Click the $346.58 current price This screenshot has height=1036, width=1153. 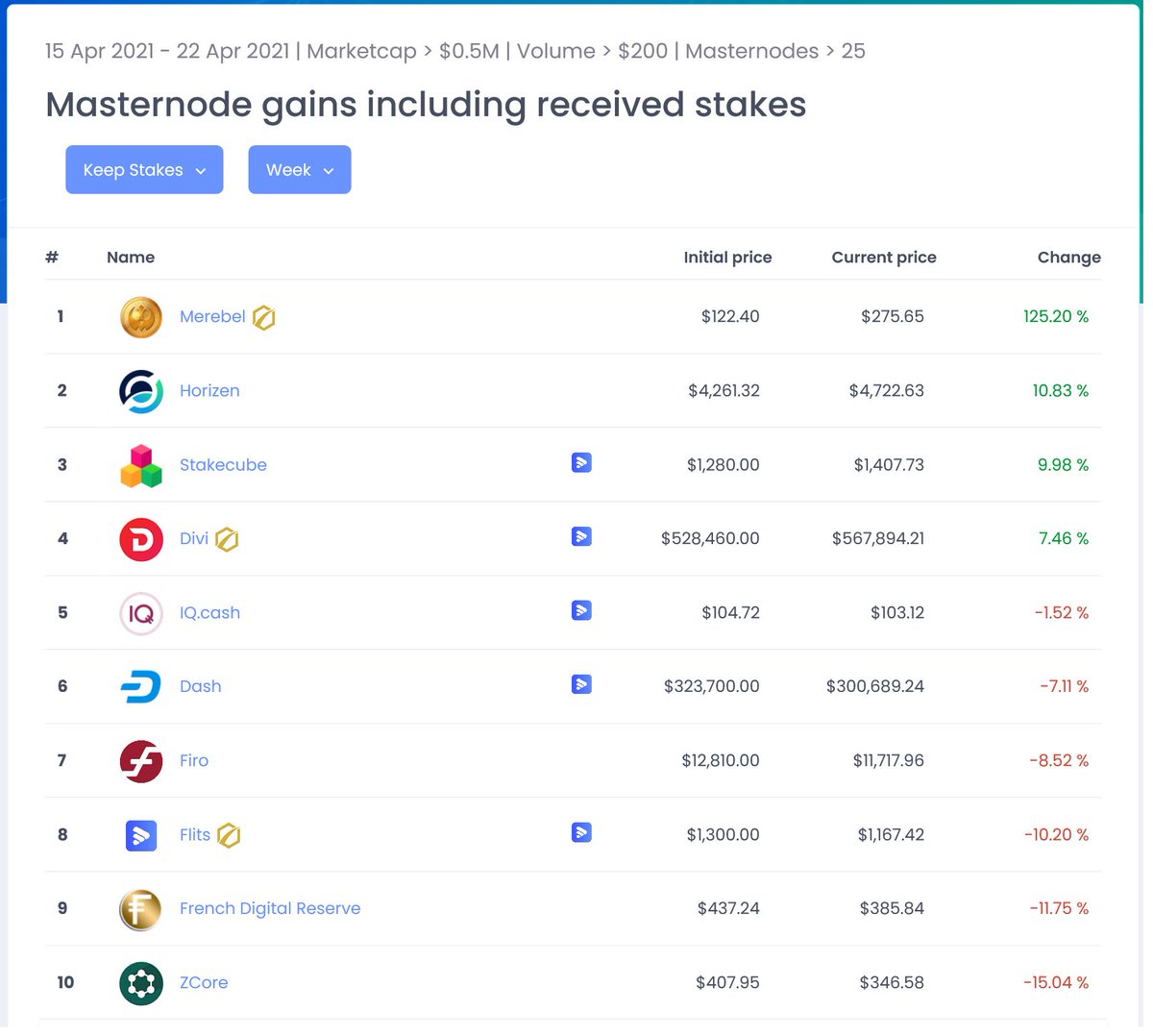(892, 983)
